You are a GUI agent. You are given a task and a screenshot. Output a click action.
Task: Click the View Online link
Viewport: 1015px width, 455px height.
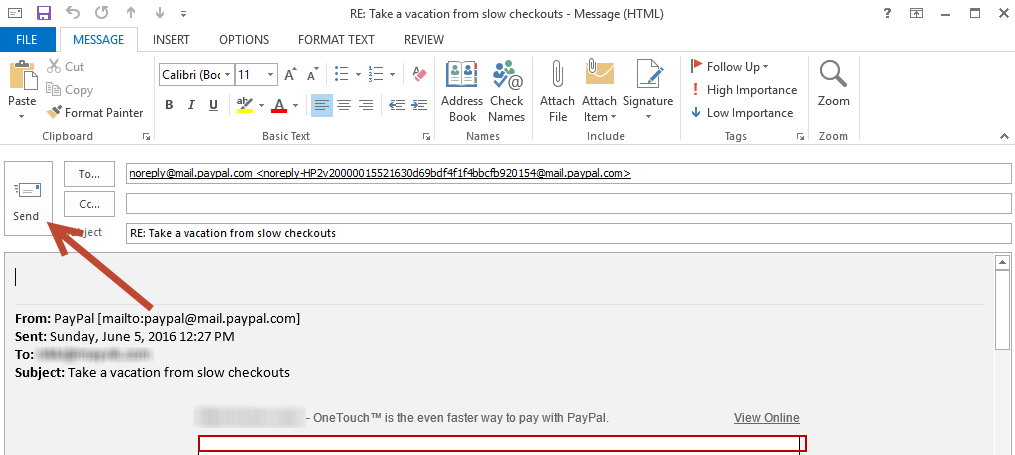pos(766,417)
